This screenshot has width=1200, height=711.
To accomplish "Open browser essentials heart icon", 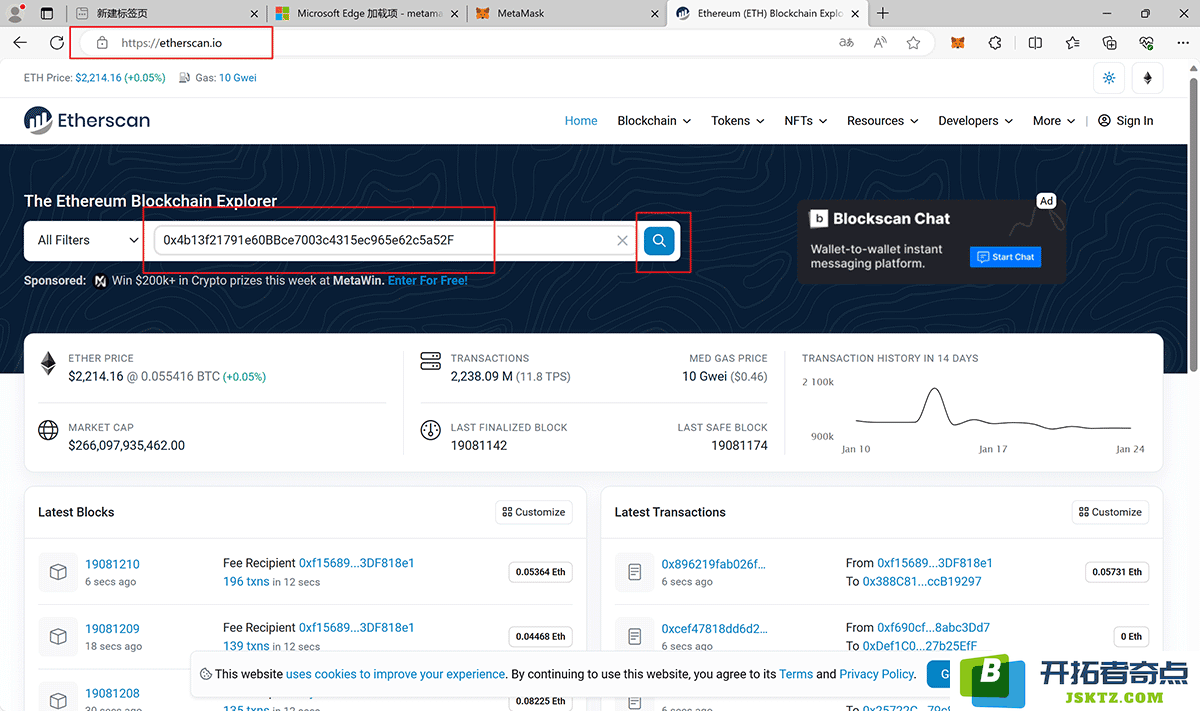I will coord(1146,43).
